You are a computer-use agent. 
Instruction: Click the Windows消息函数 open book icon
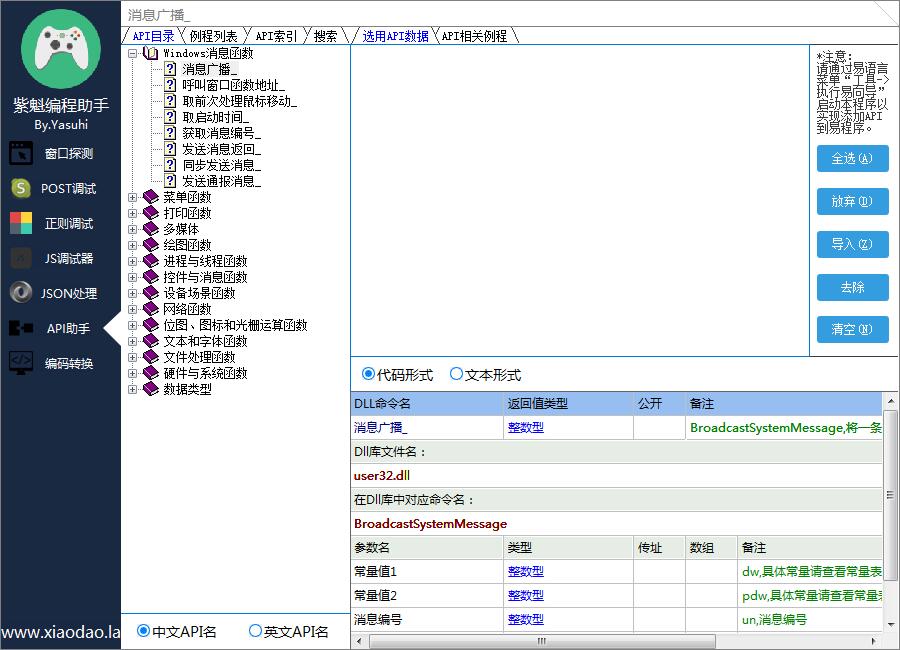pyautogui.click(x=150, y=53)
